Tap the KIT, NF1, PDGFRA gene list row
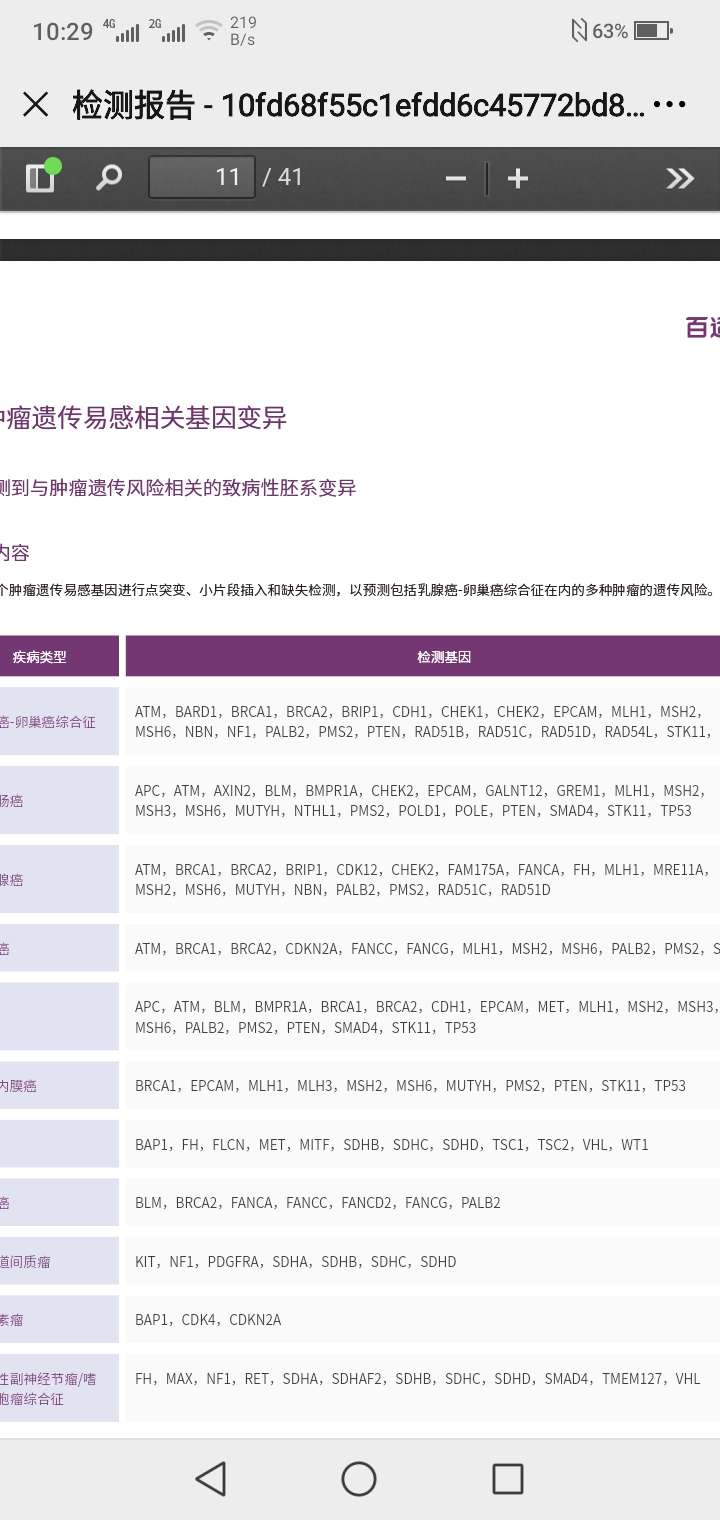The height and width of the screenshot is (1520, 720). click(x=295, y=1261)
